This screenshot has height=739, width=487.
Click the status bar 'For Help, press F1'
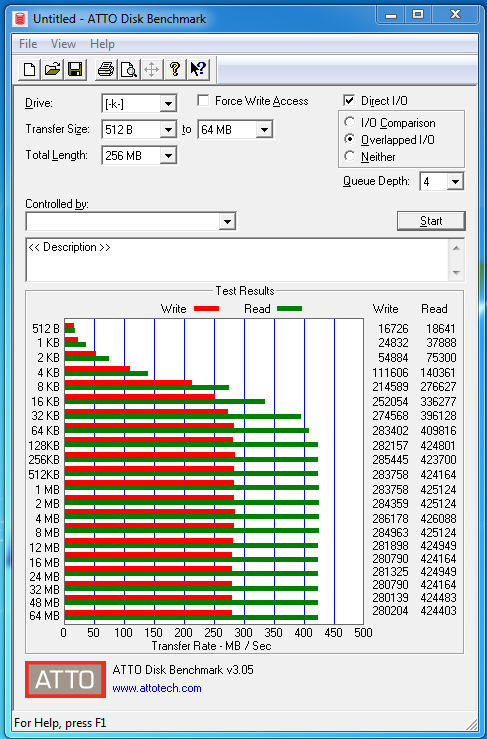[60, 723]
